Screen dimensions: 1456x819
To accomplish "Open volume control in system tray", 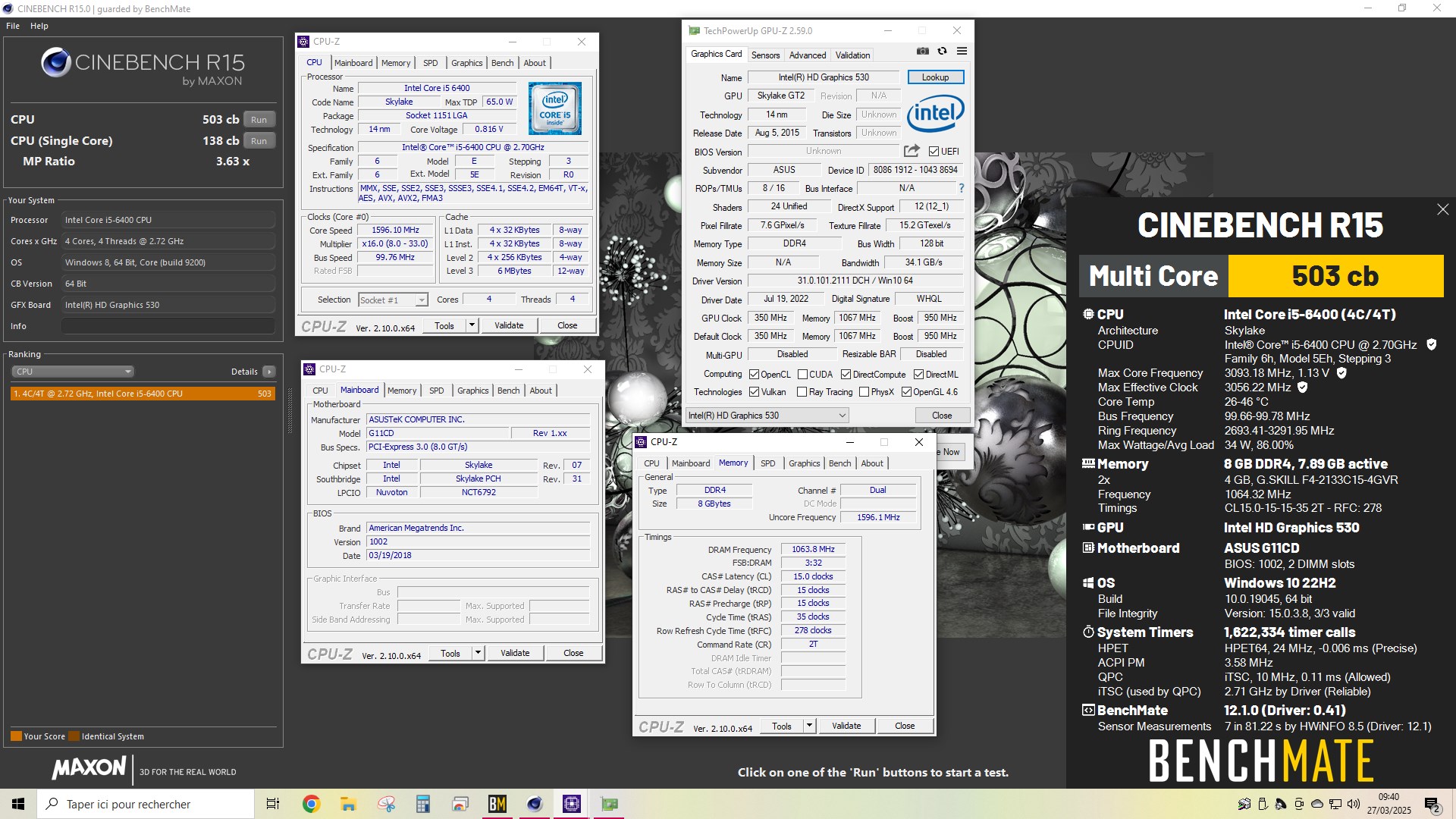I will coord(1354,804).
